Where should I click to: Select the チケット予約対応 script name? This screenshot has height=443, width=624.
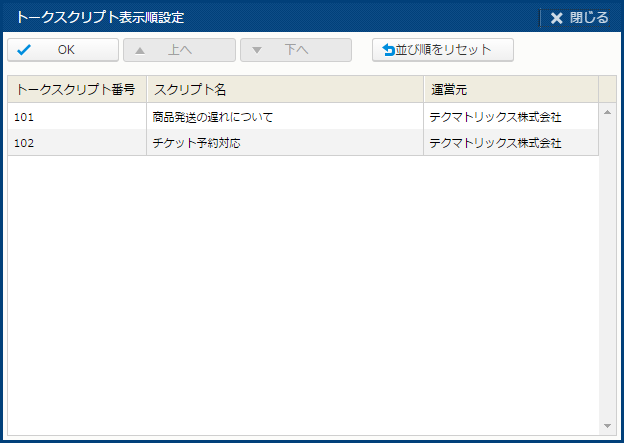tap(197, 143)
